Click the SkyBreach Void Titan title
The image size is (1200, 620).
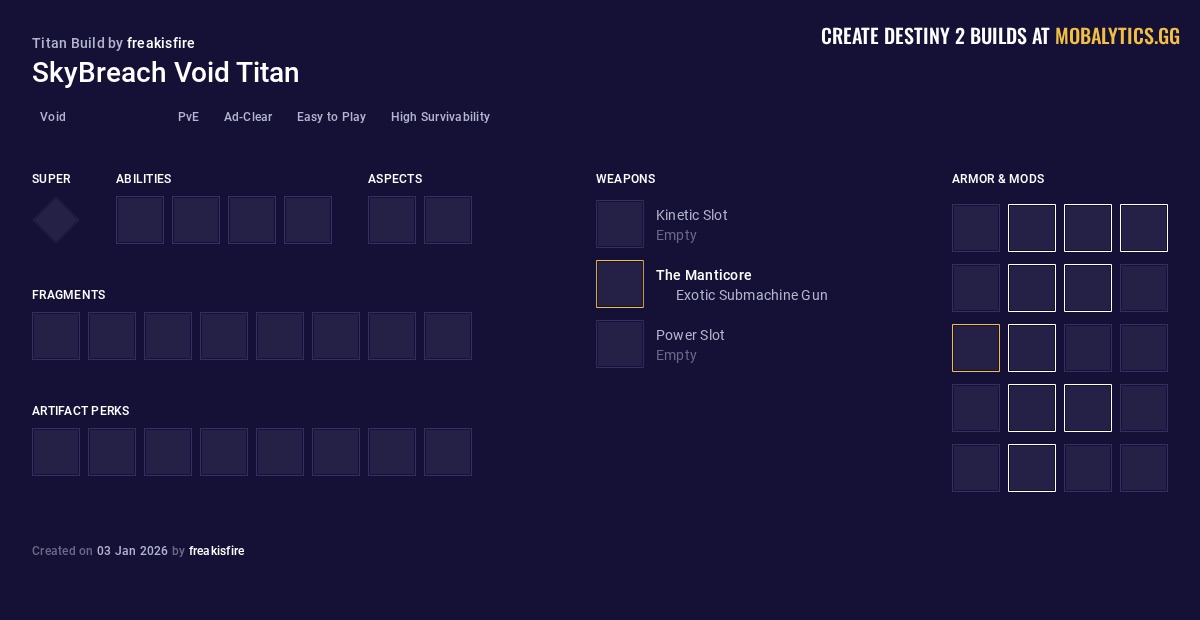pyautogui.click(x=165, y=73)
